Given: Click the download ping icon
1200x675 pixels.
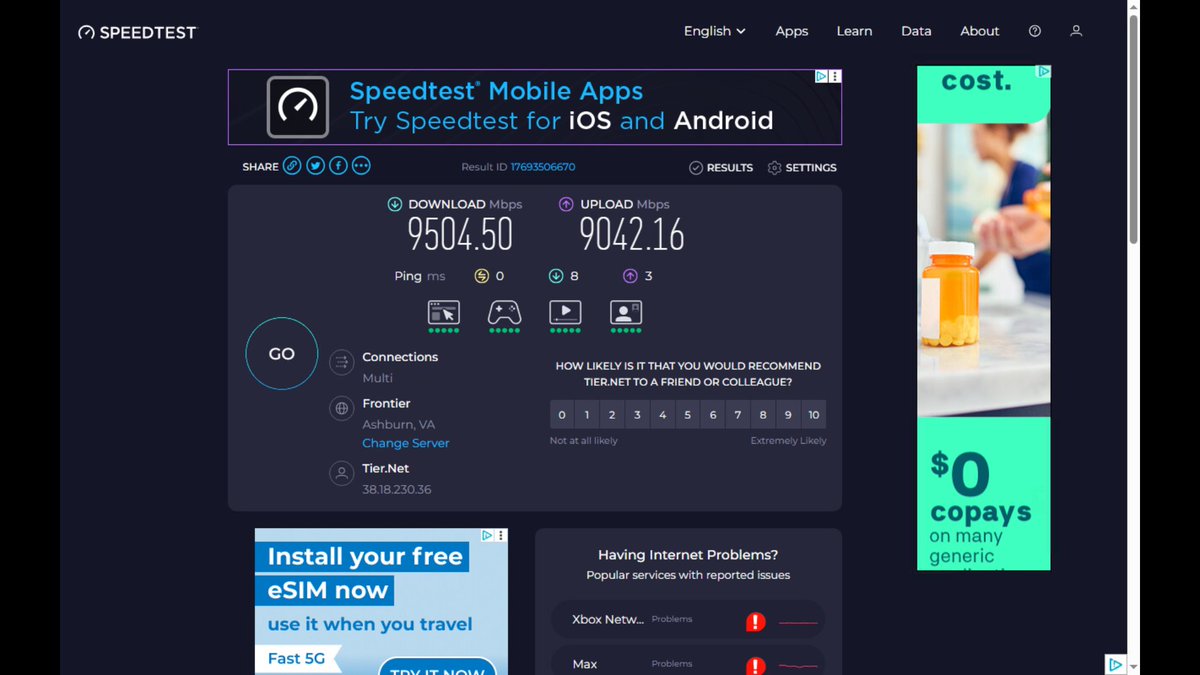Looking at the screenshot, I should 556,276.
